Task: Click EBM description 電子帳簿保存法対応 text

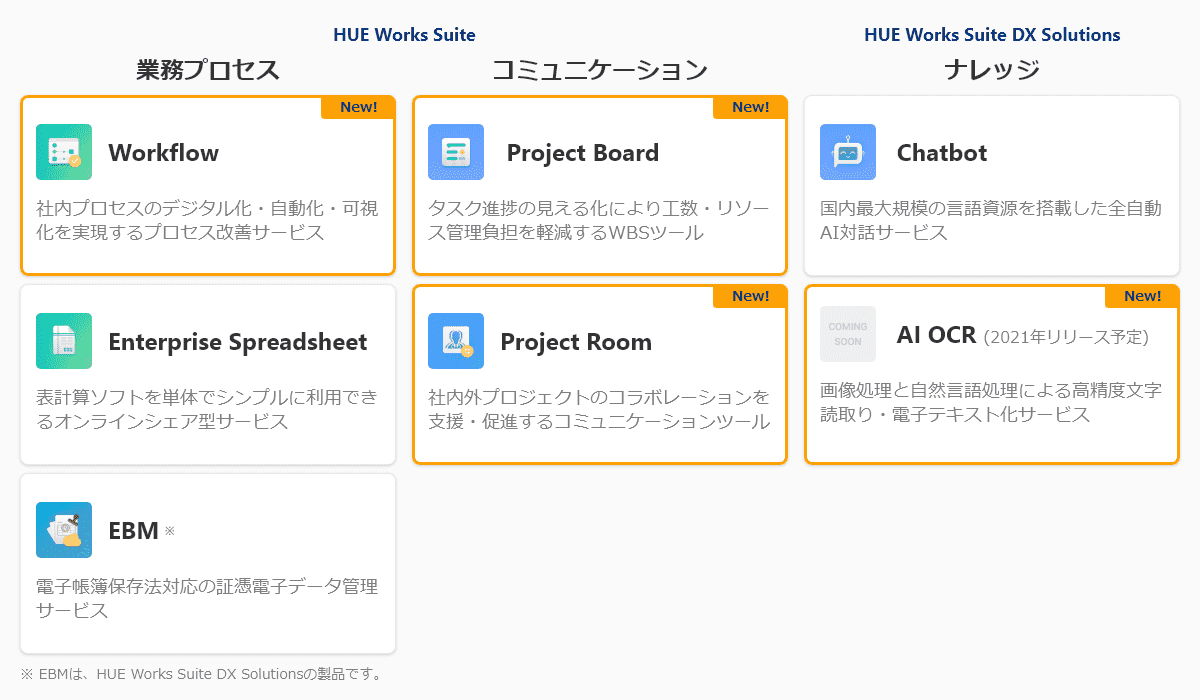Action: (207, 599)
